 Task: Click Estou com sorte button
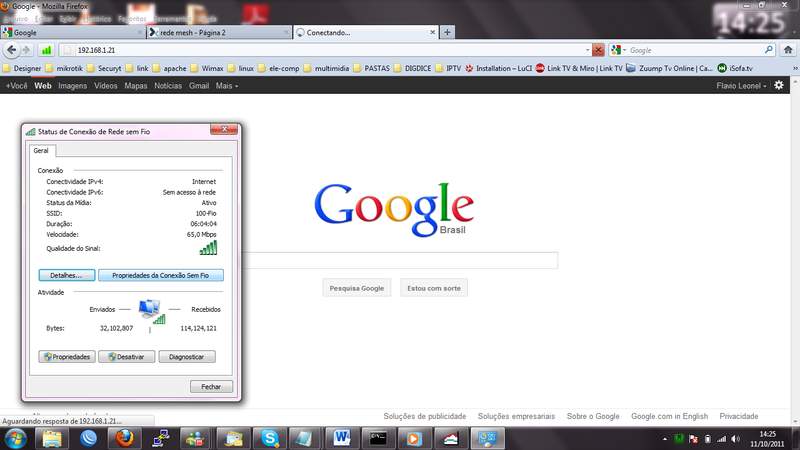434,288
